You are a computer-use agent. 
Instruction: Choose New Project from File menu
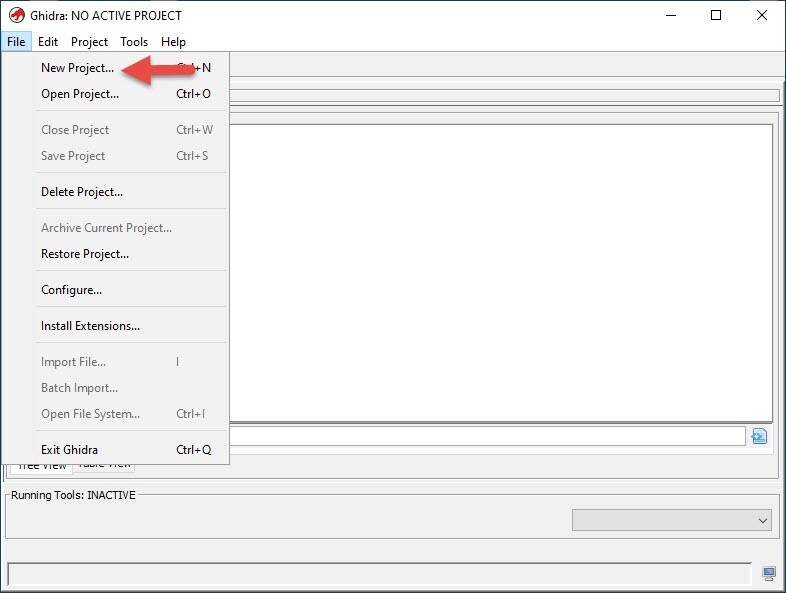pos(77,68)
